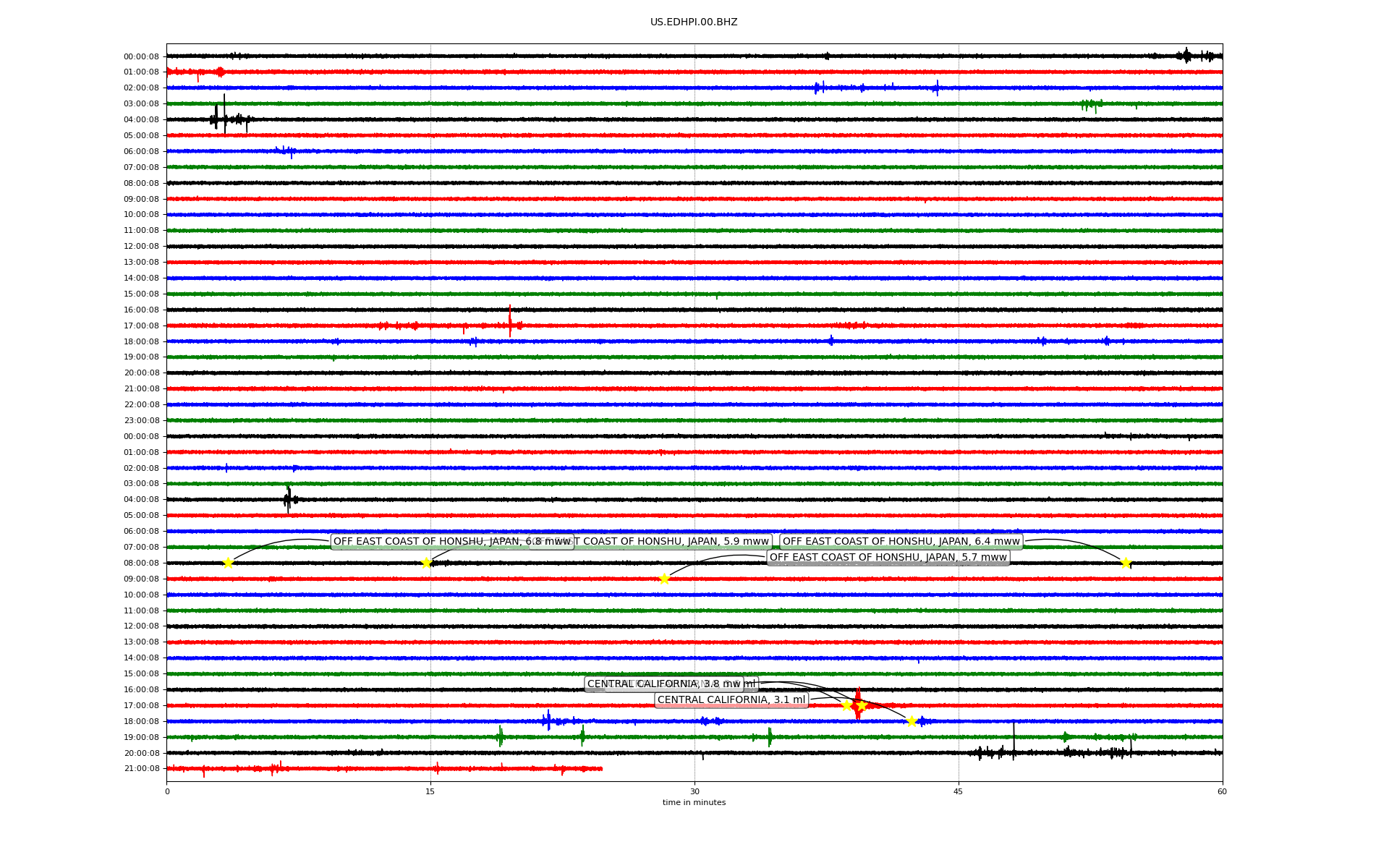Click the first 04:00:08 row label
This screenshot has width=1389, height=868.
pos(141,119)
